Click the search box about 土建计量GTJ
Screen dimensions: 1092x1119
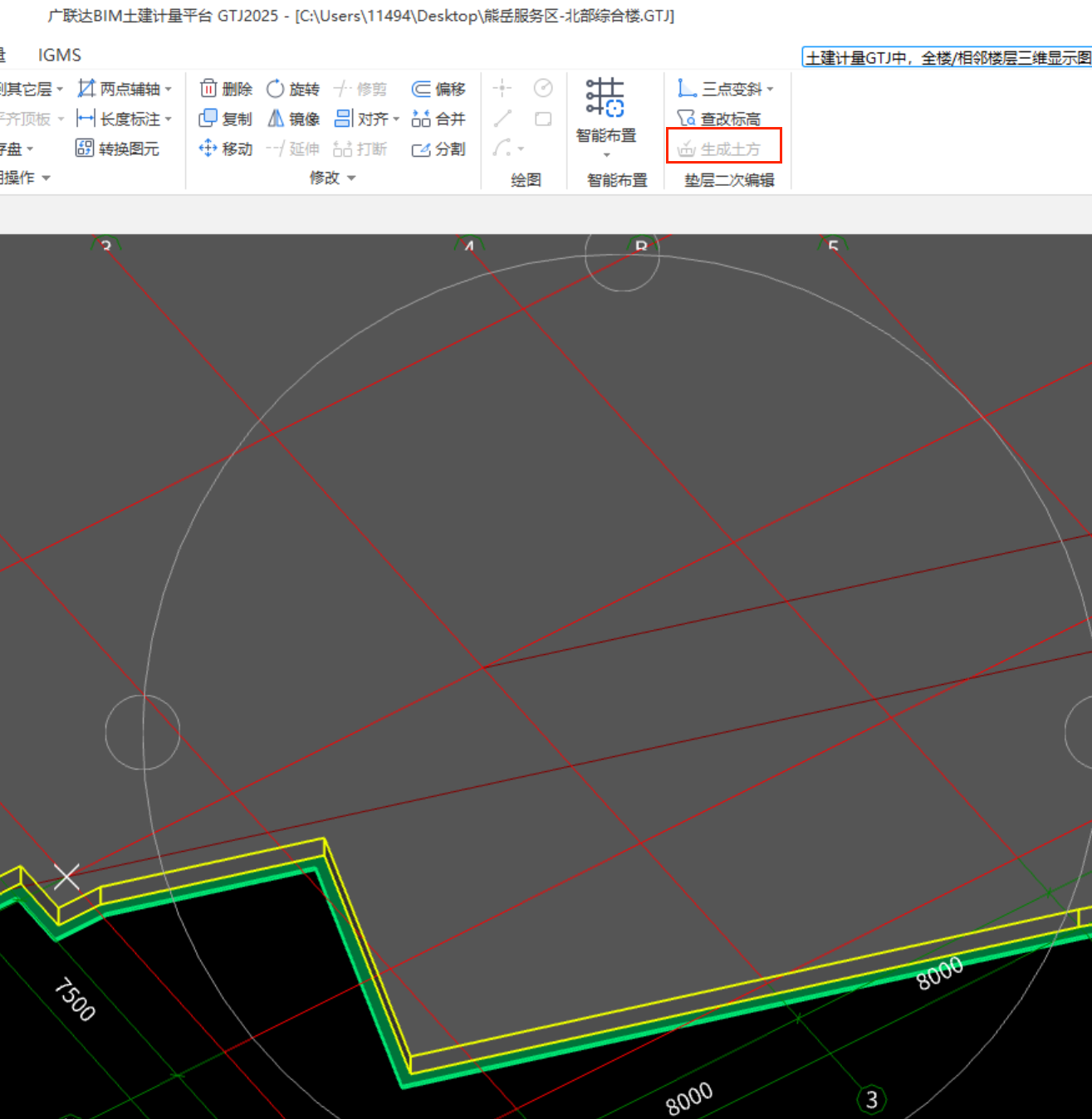947,57
